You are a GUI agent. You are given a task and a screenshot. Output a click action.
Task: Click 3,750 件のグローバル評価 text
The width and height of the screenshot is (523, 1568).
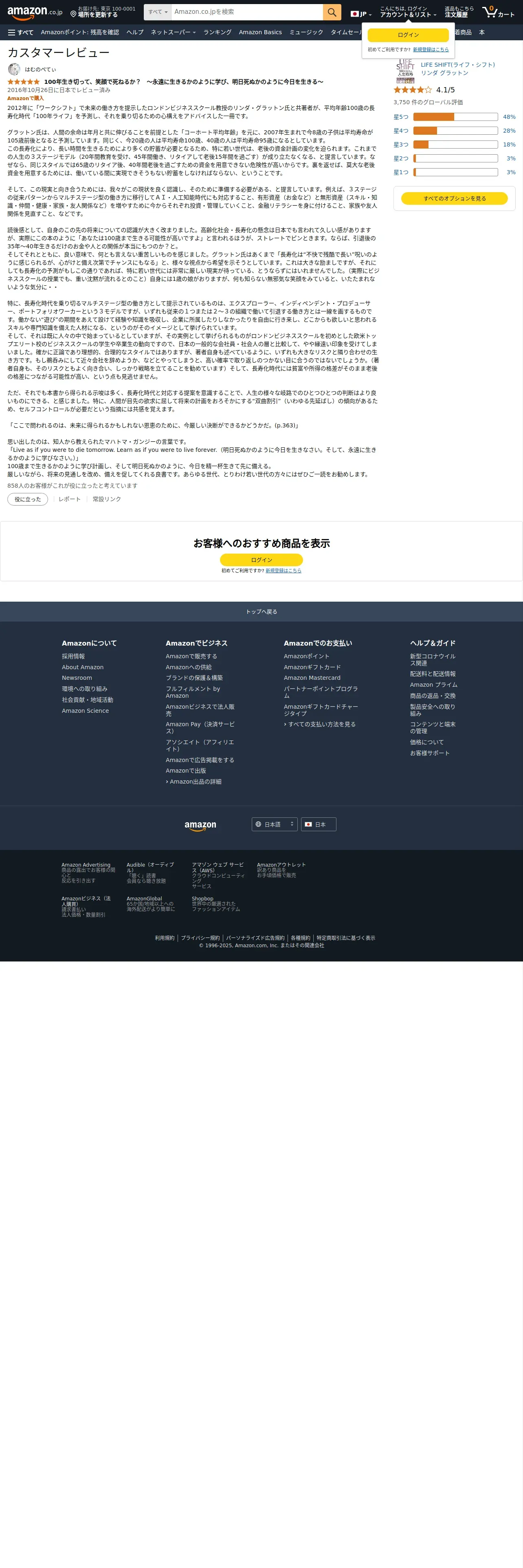(x=428, y=103)
